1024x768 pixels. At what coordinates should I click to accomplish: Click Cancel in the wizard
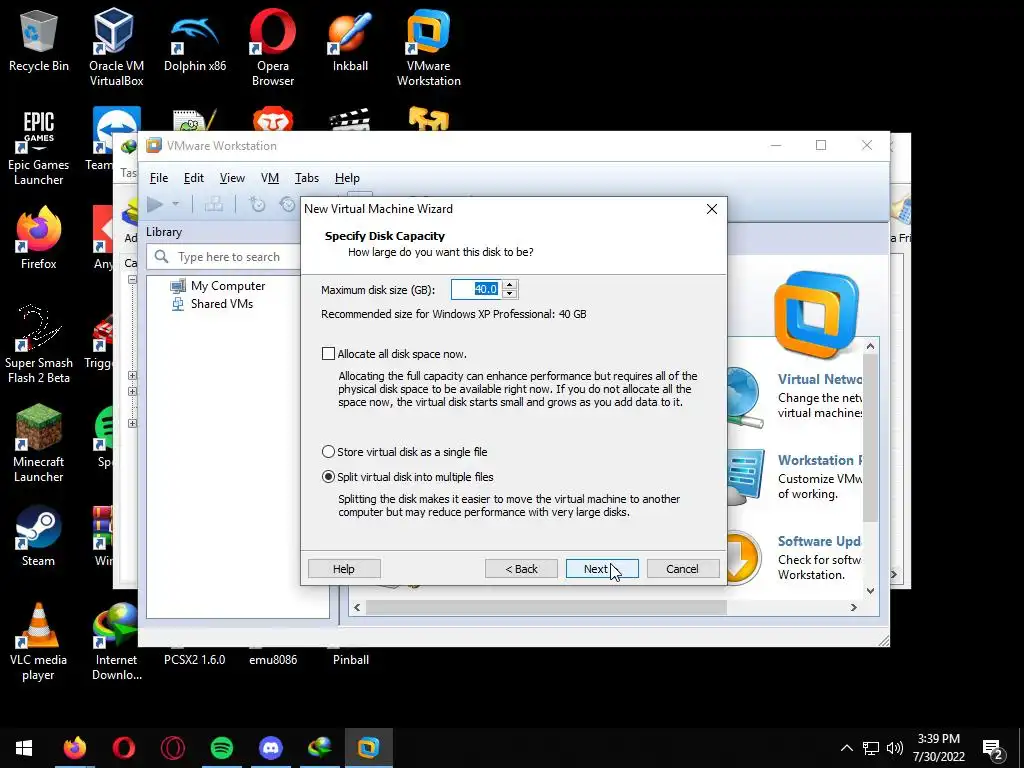[682, 569]
